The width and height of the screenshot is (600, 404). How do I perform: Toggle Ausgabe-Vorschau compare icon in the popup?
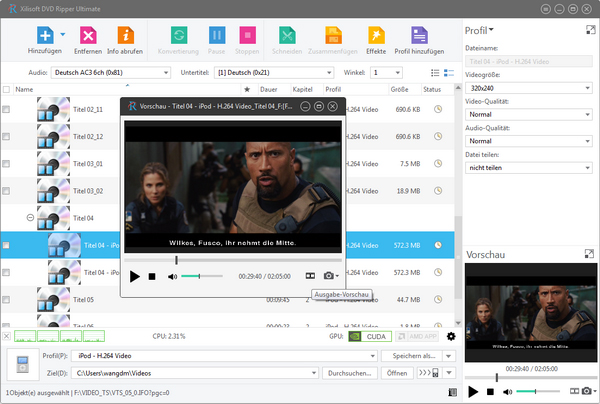pyautogui.click(x=310, y=276)
